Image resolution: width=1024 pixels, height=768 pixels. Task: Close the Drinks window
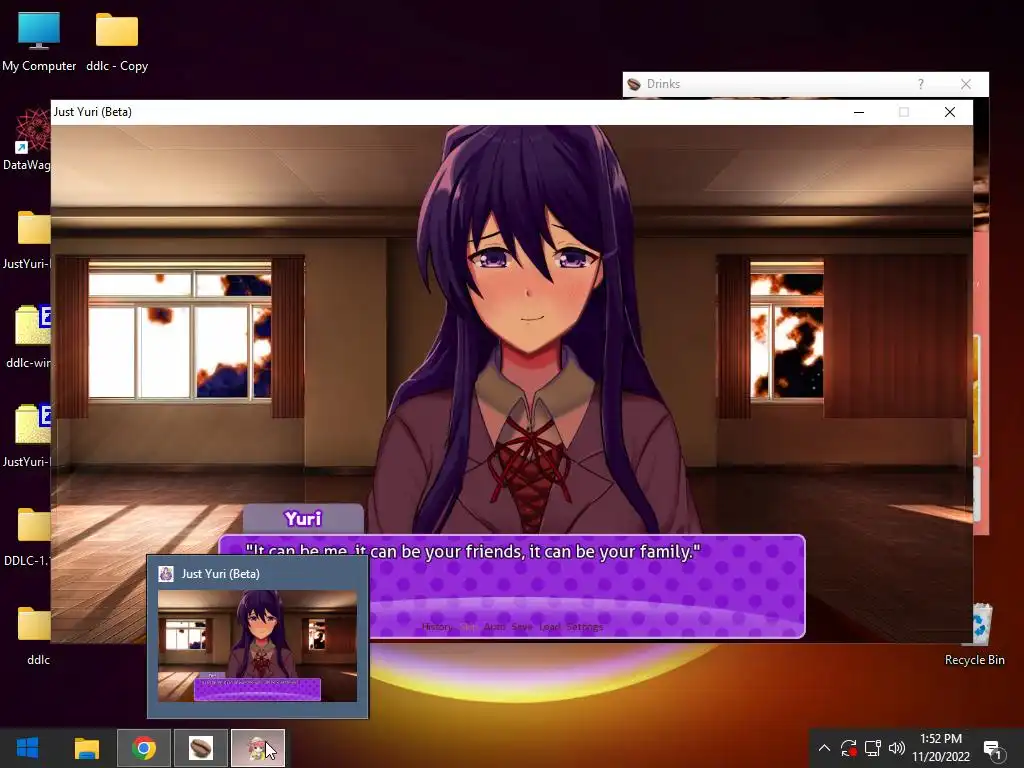tap(966, 84)
